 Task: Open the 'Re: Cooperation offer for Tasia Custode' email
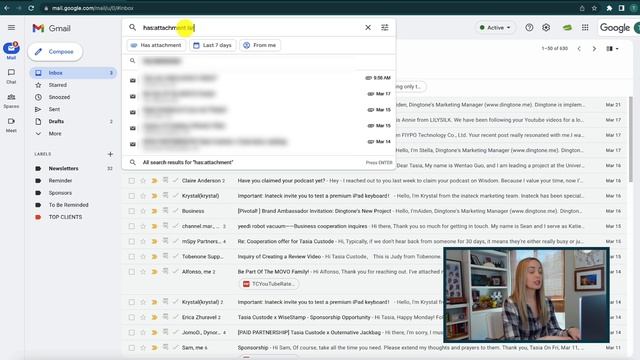pos(286,241)
